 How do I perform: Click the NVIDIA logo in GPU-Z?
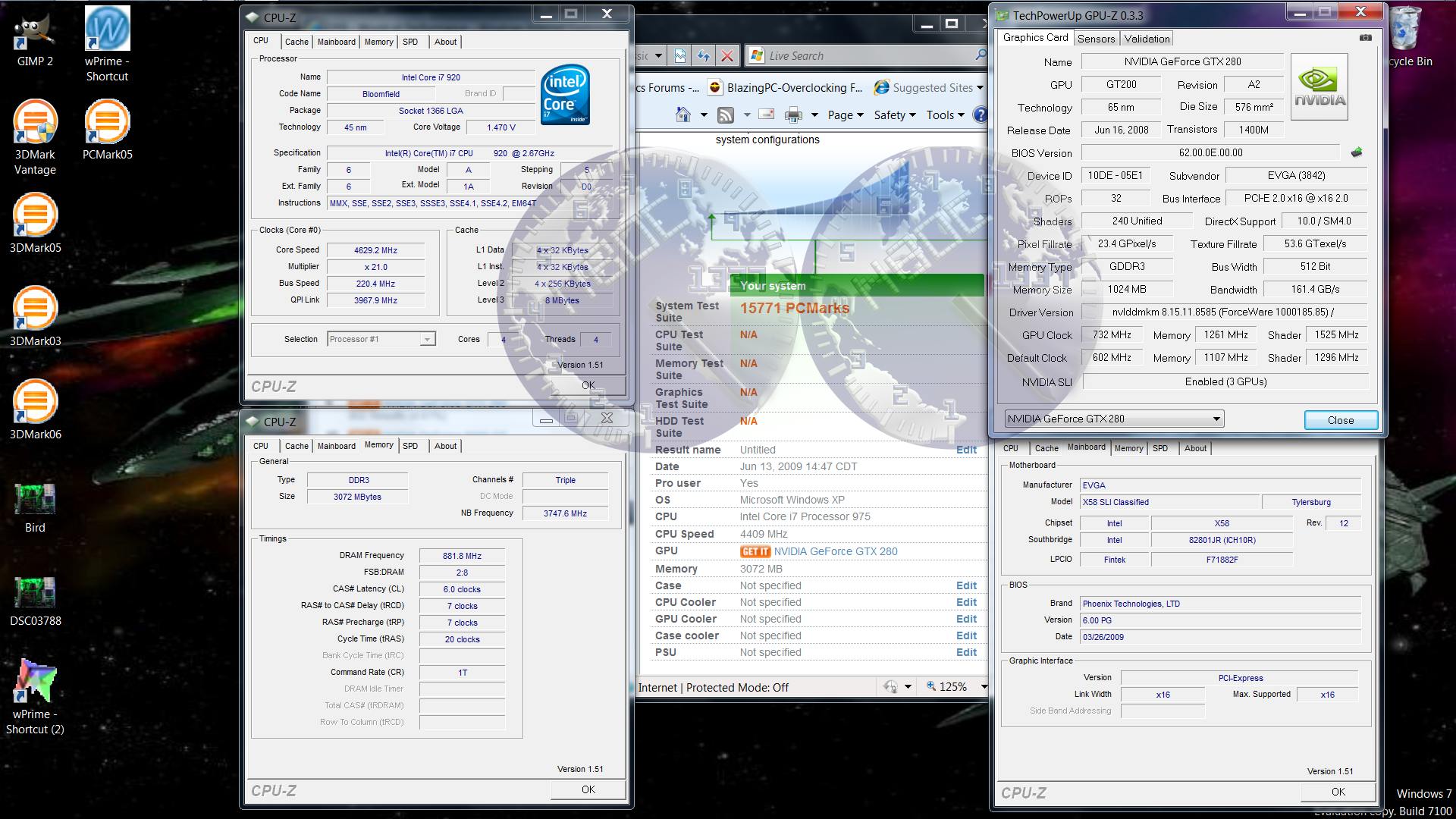[x=1319, y=86]
